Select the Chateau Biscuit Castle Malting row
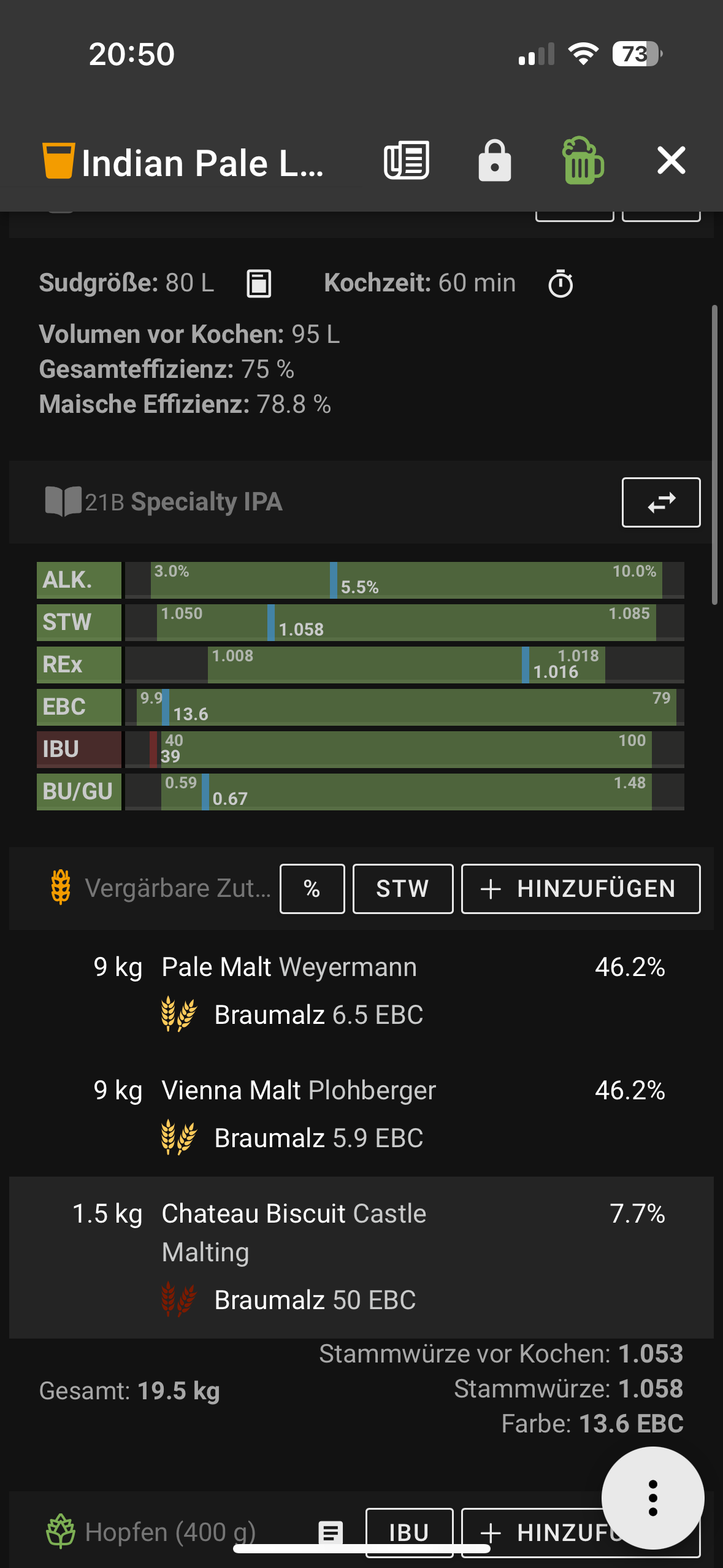 (361, 1256)
